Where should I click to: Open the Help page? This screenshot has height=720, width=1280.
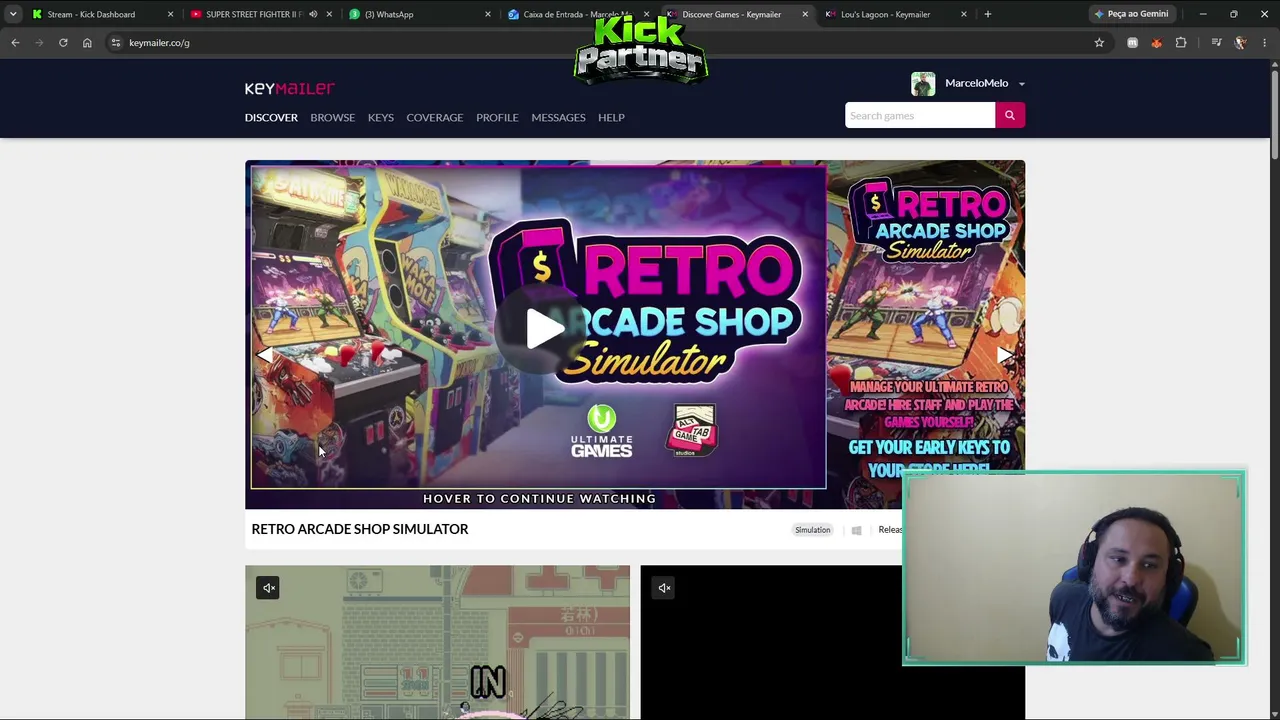coord(611,117)
